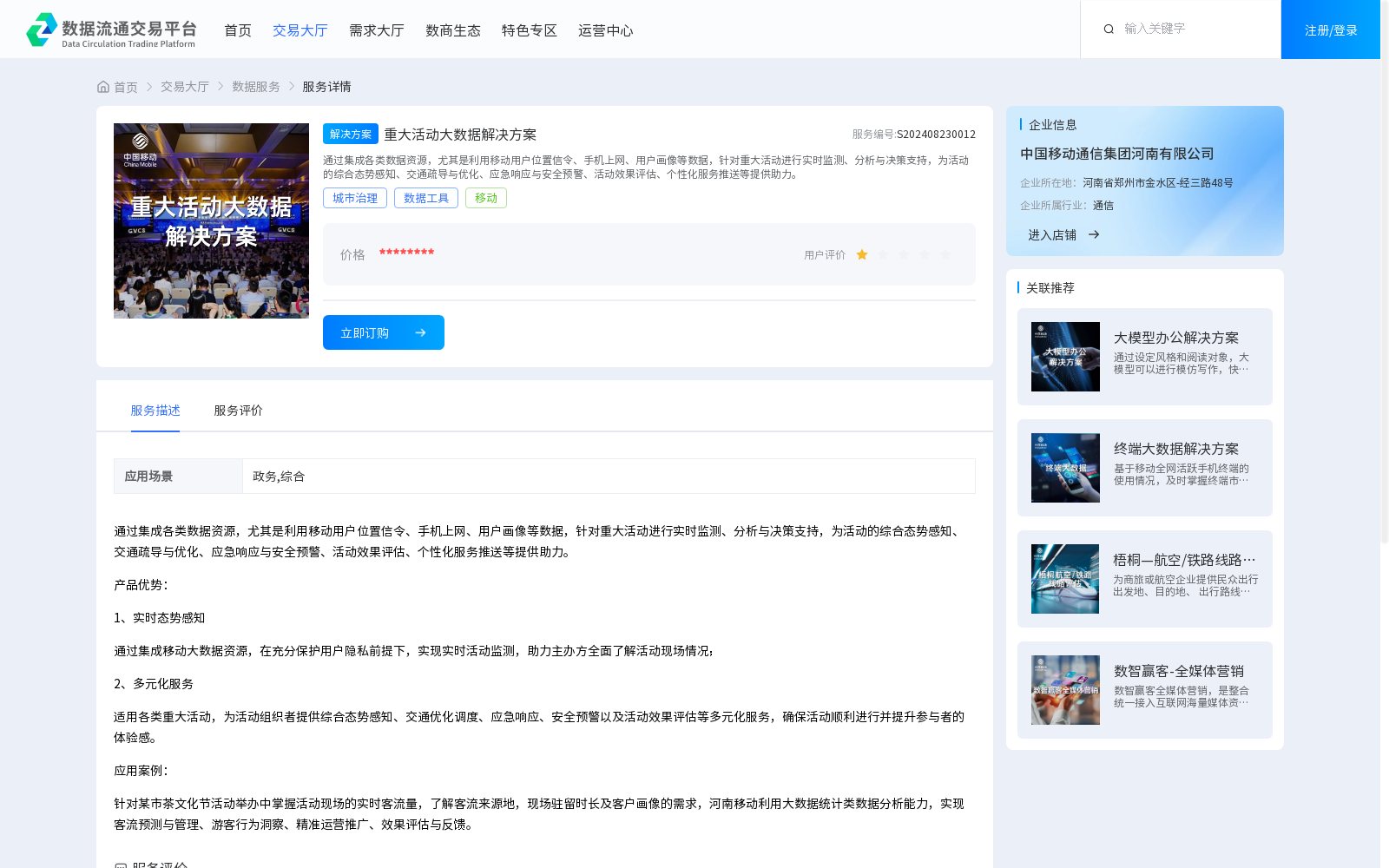
Task: Open 交易大厅 in top navigation
Action: (300, 30)
